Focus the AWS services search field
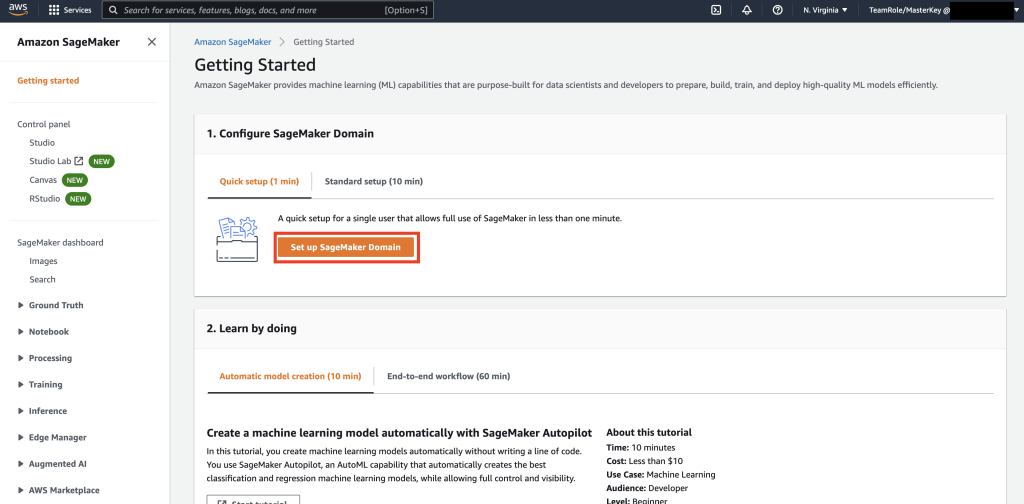The image size is (1024, 504). [268, 10]
